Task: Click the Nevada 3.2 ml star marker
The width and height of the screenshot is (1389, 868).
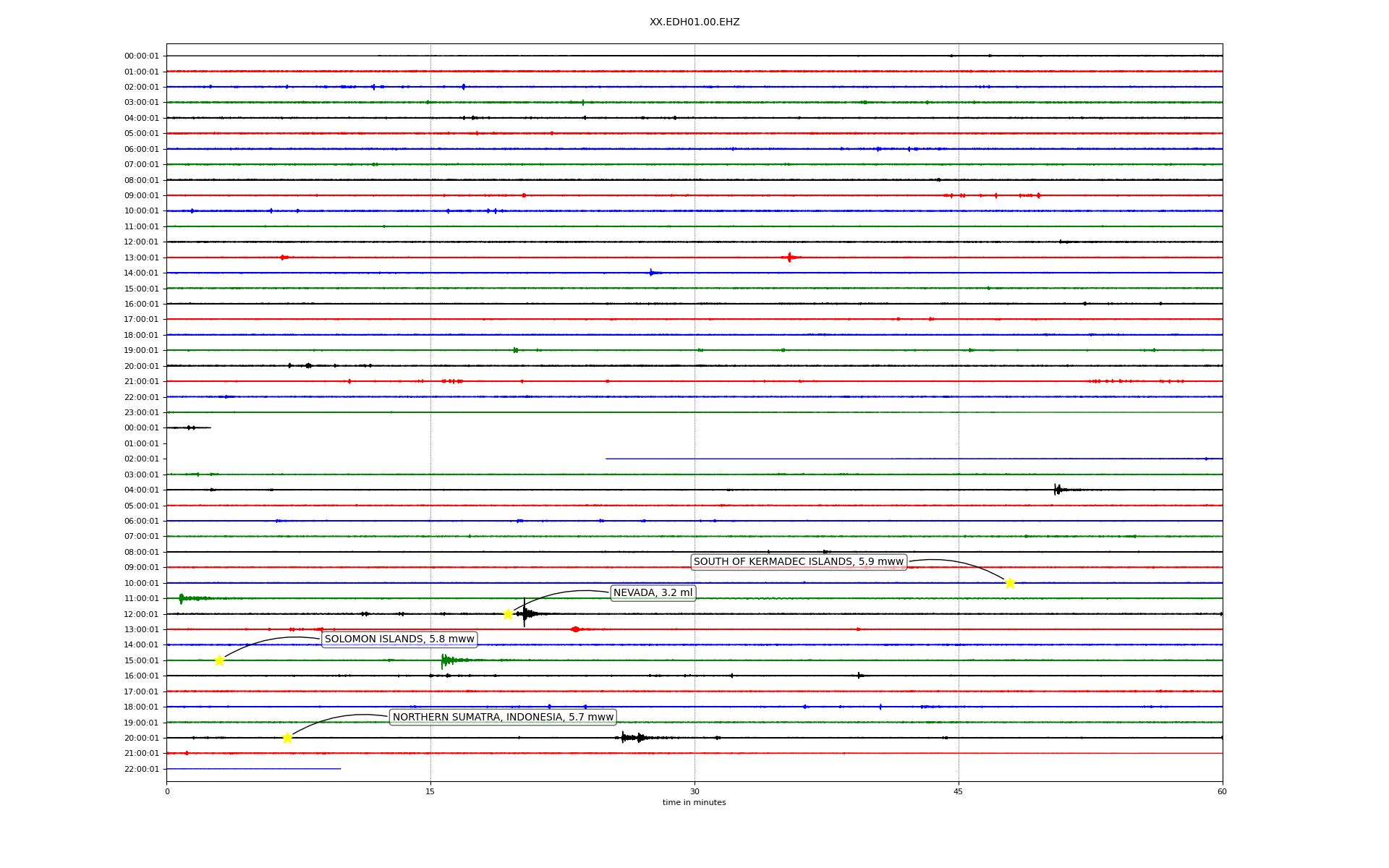Action: [x=508, y=614]
